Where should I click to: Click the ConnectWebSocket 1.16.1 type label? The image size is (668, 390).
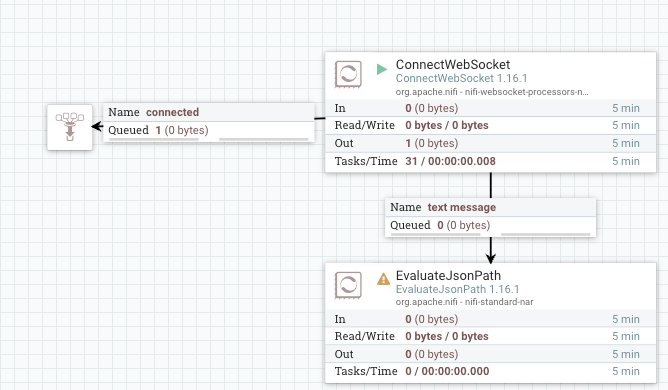[461, 78]
